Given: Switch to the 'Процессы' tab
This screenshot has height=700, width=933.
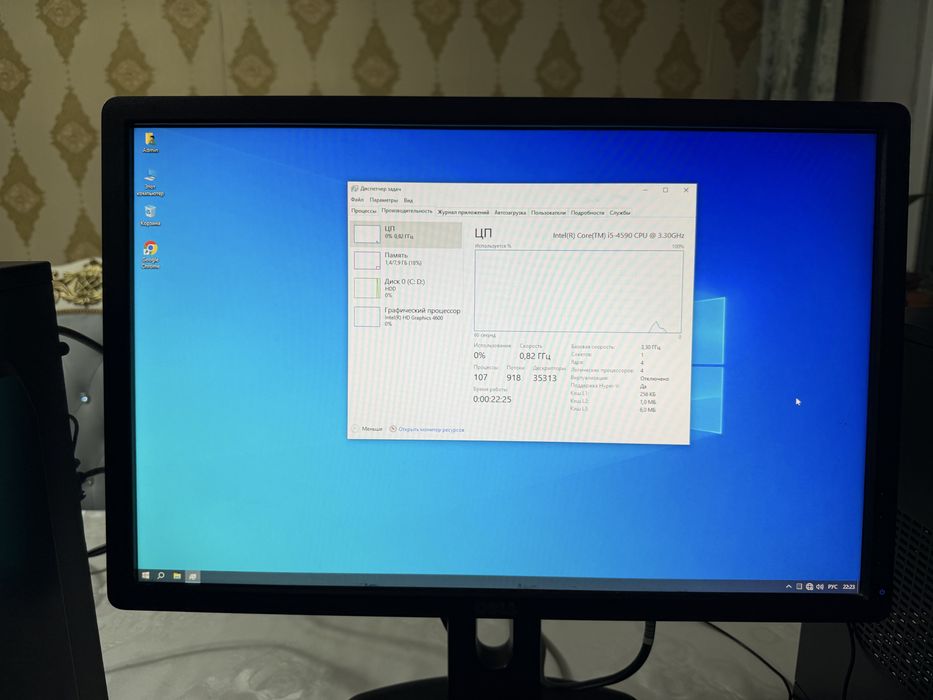Looking at the screenshot, I should [x=364, y=211].
